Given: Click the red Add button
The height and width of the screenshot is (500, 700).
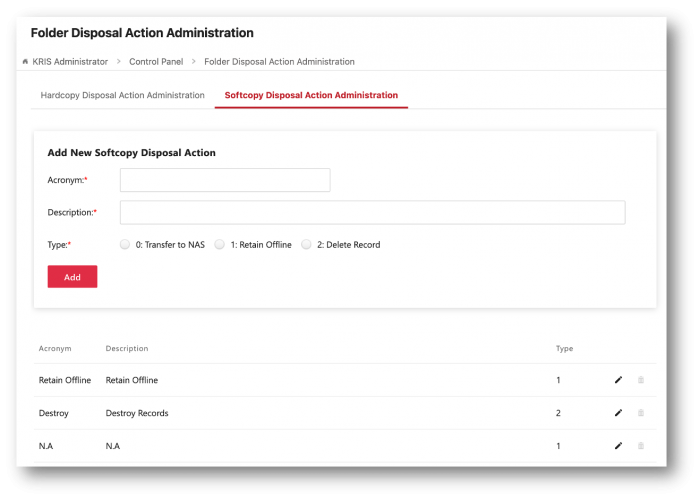Looking at the screenshot, I should 72,277.
